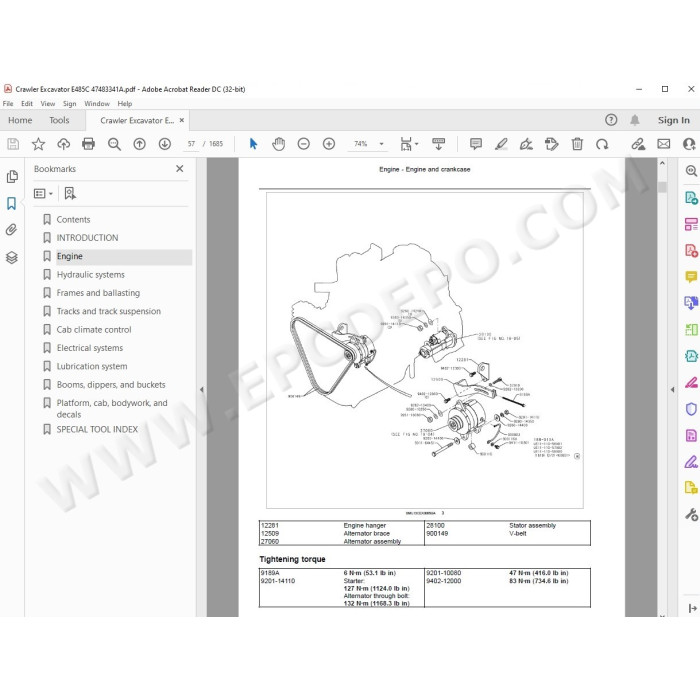
Task: Open the Page thumbnails panel
Action: tap(12, 177)
